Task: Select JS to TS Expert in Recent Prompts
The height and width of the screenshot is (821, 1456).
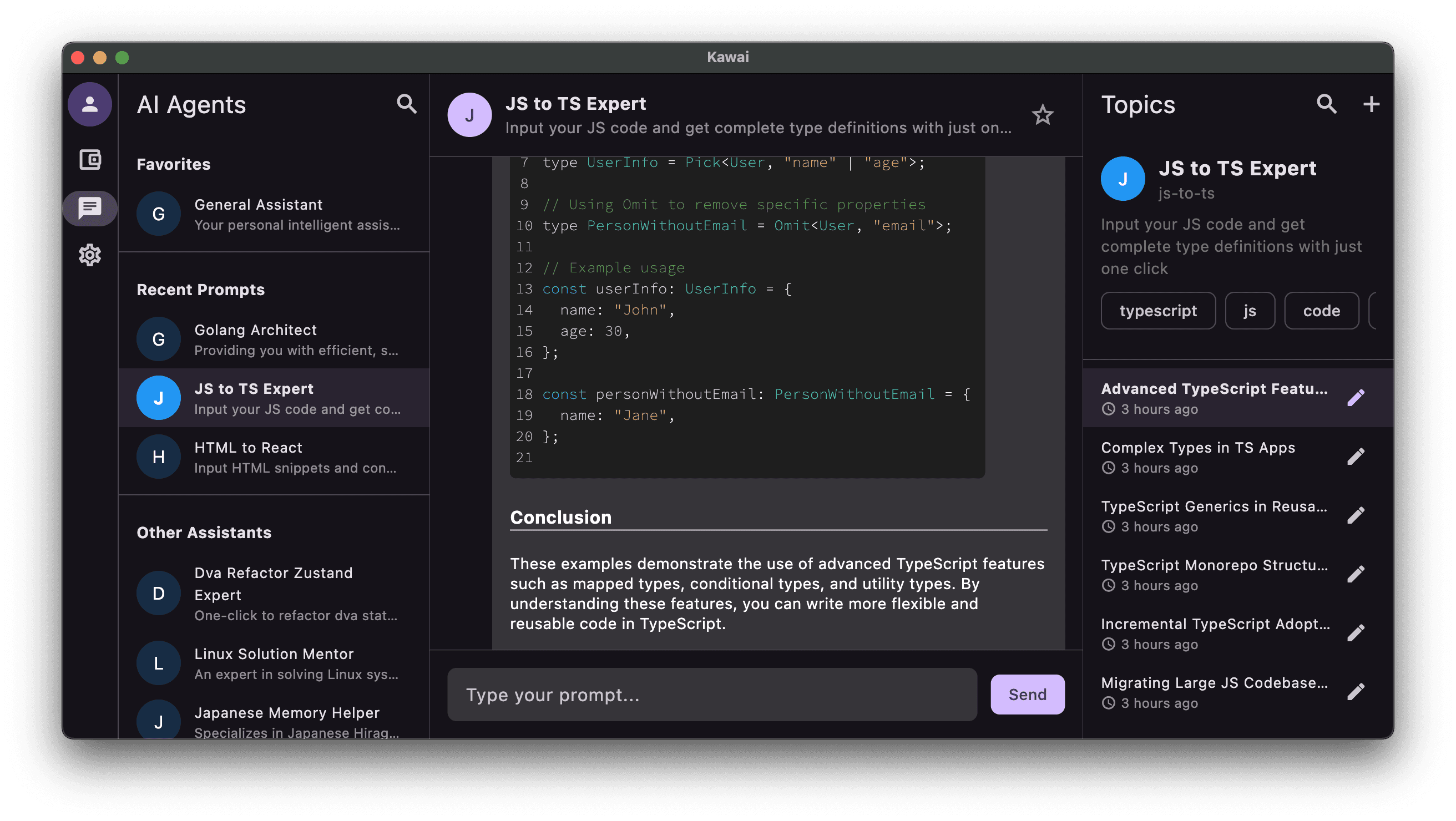Action: tap(274, 398)
